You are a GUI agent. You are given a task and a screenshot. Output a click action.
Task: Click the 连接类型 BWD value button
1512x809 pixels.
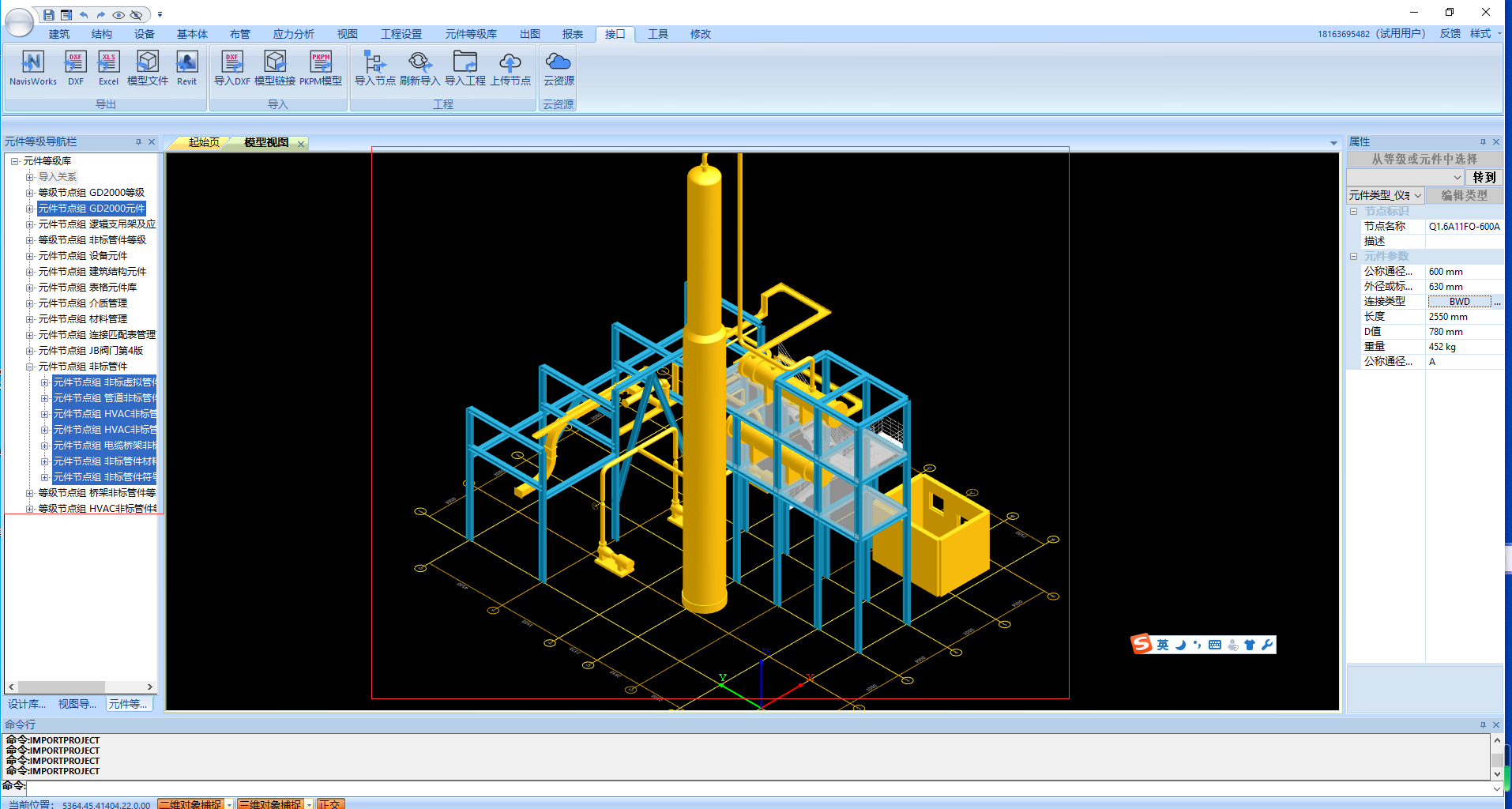(x=1459, y=302)
